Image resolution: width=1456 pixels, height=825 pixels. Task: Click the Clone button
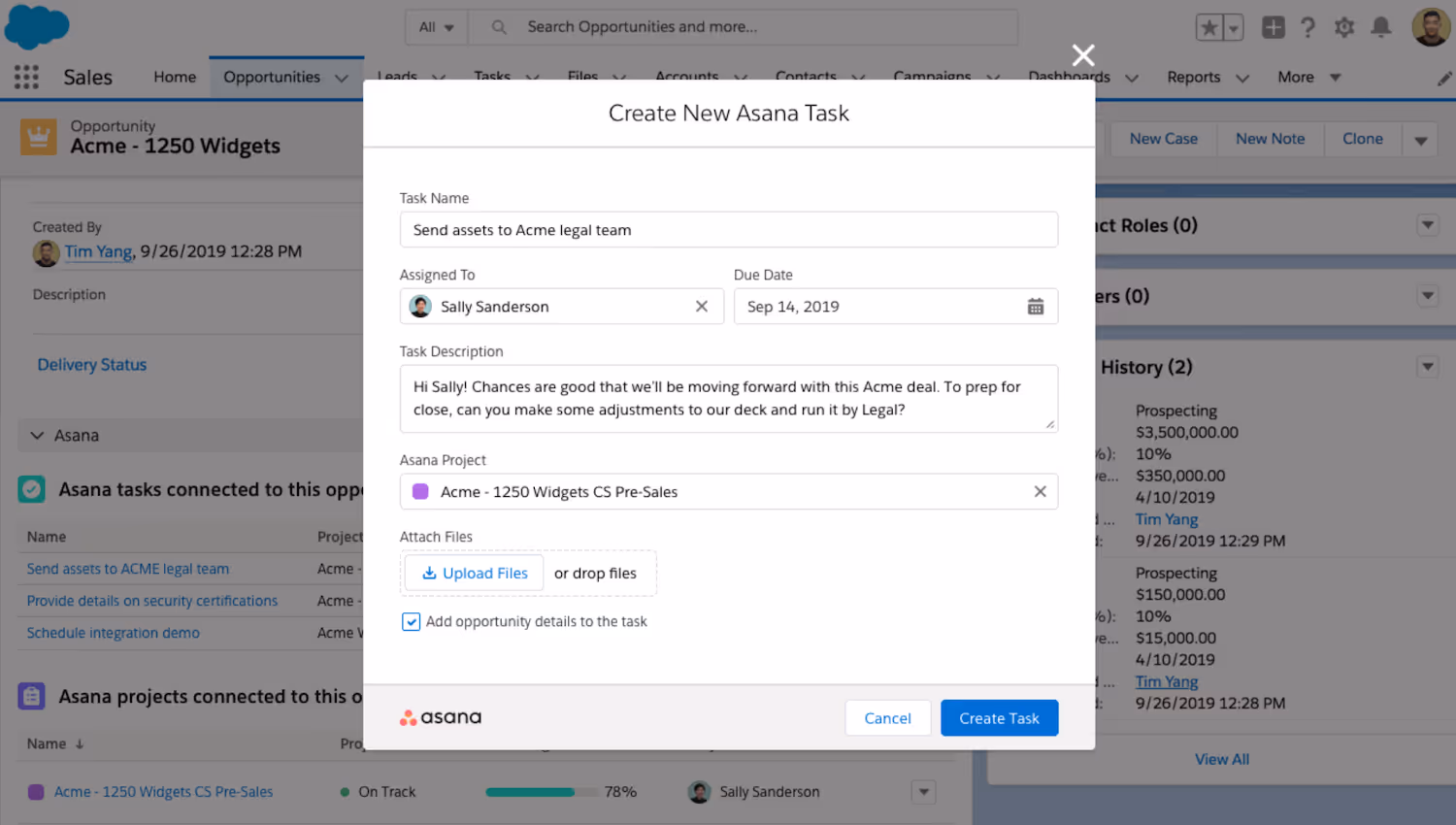(1363, 139)
